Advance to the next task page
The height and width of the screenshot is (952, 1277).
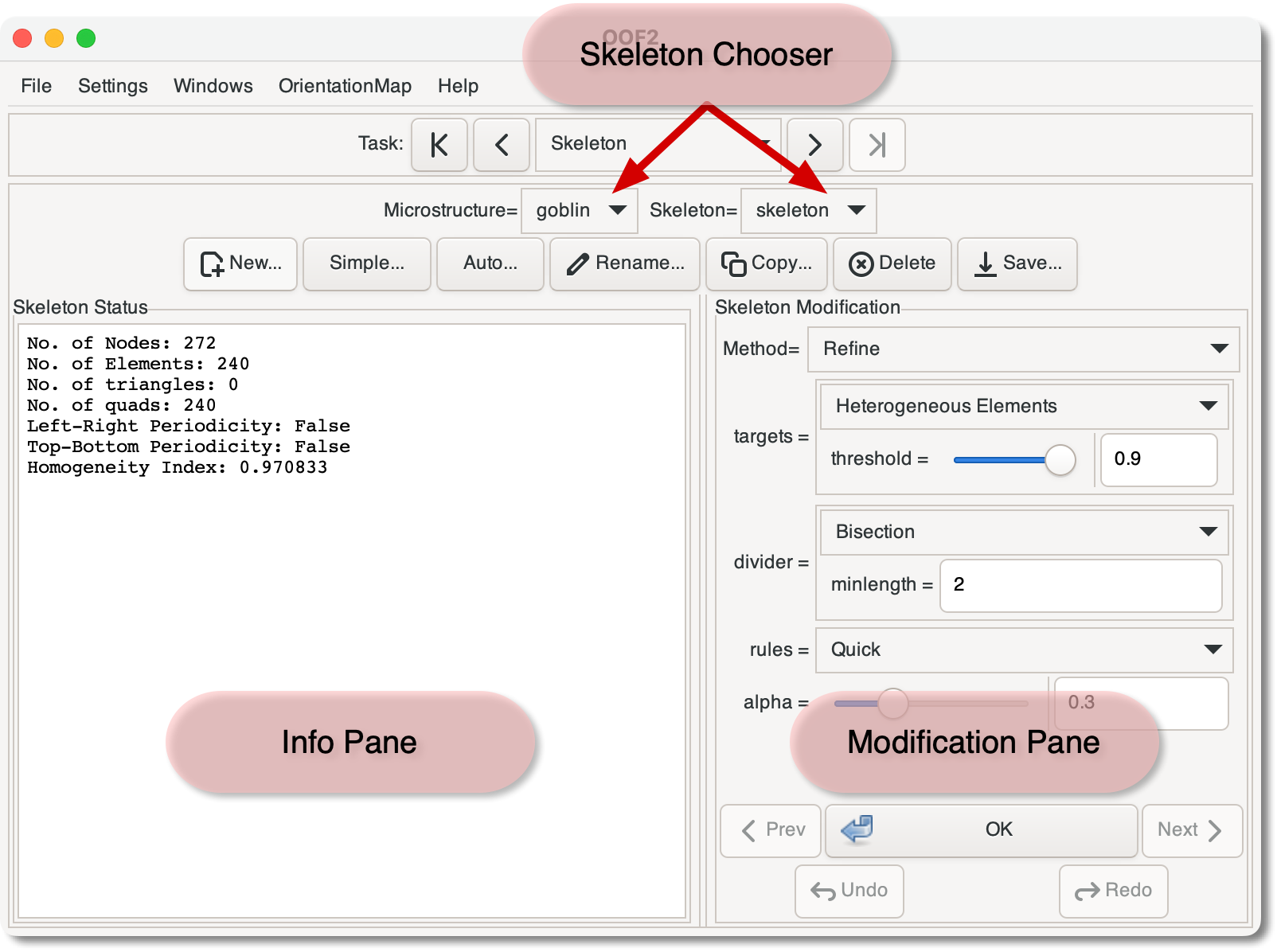(814, 145)
